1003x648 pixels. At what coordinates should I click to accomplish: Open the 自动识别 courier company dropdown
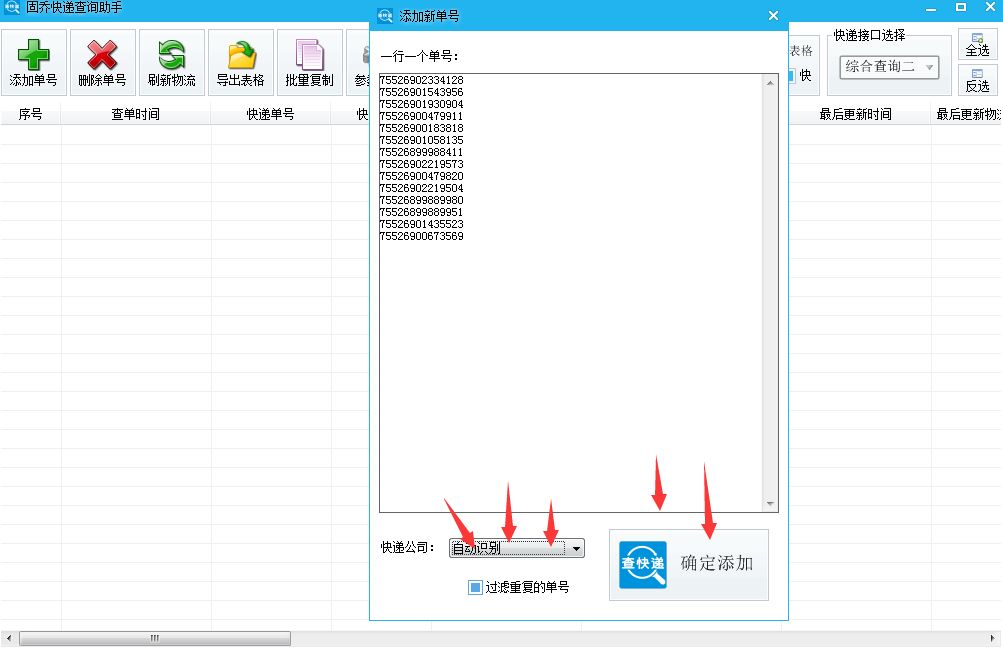click(x=577, y=548)
